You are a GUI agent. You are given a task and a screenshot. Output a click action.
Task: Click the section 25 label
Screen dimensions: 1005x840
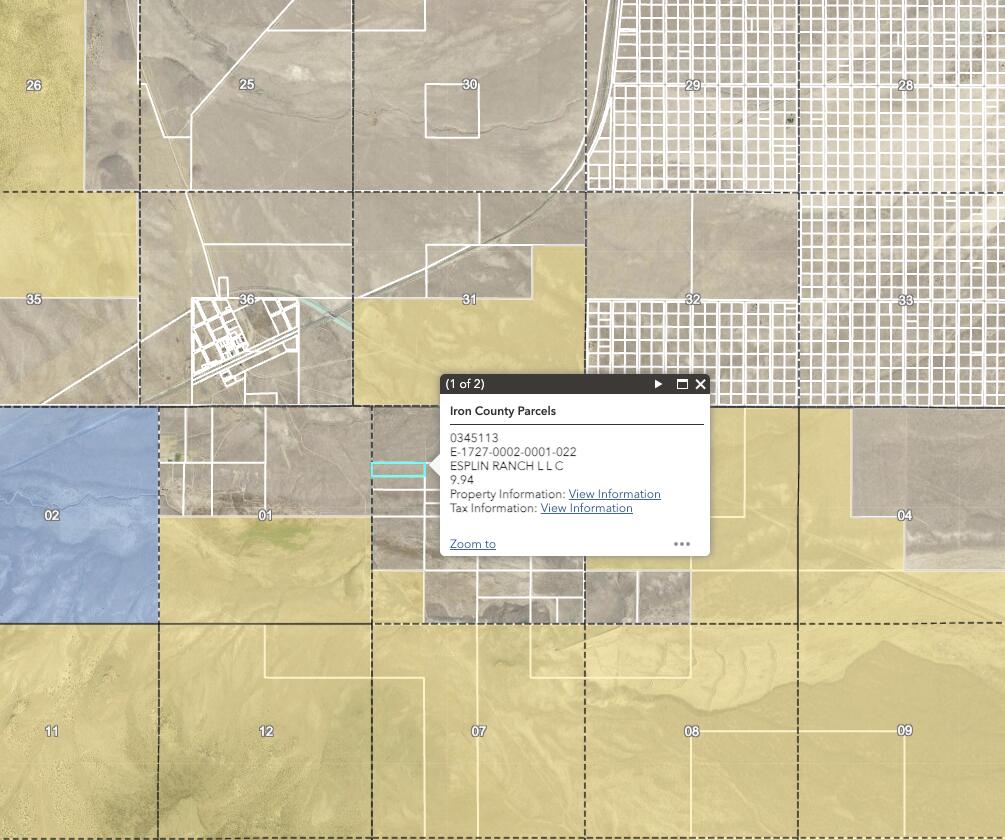[247, 85]
